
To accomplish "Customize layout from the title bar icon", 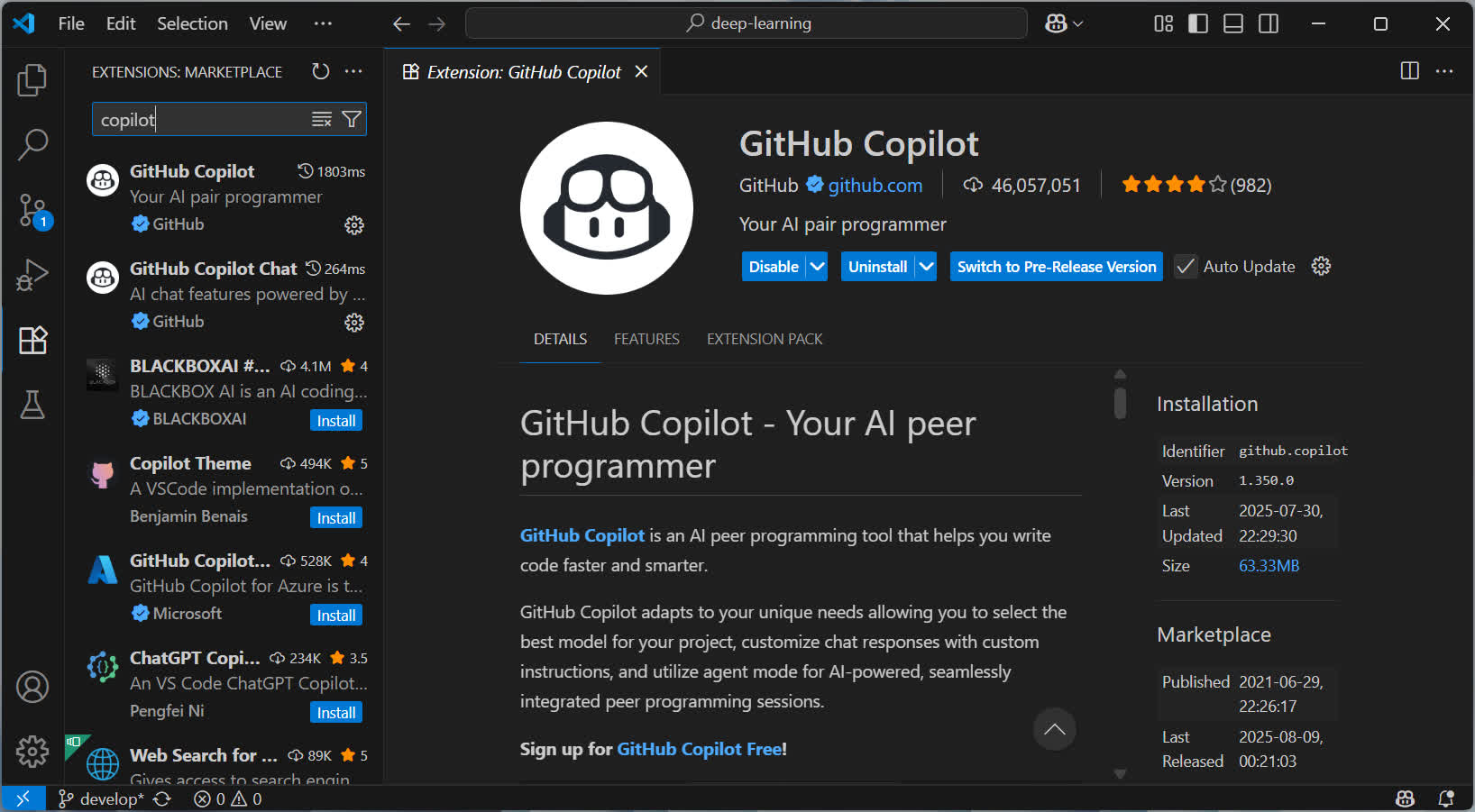I will (1164, 24).
